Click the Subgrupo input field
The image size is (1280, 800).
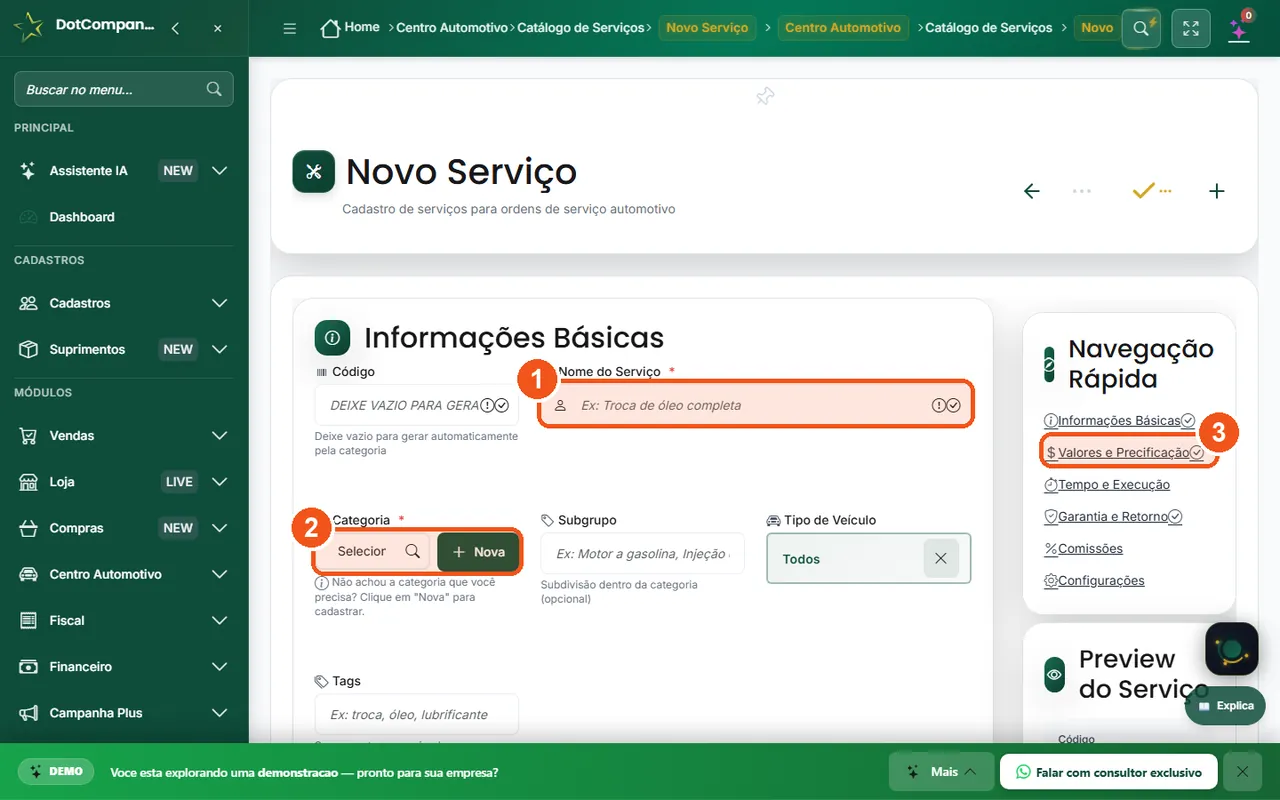pos(642,553)
